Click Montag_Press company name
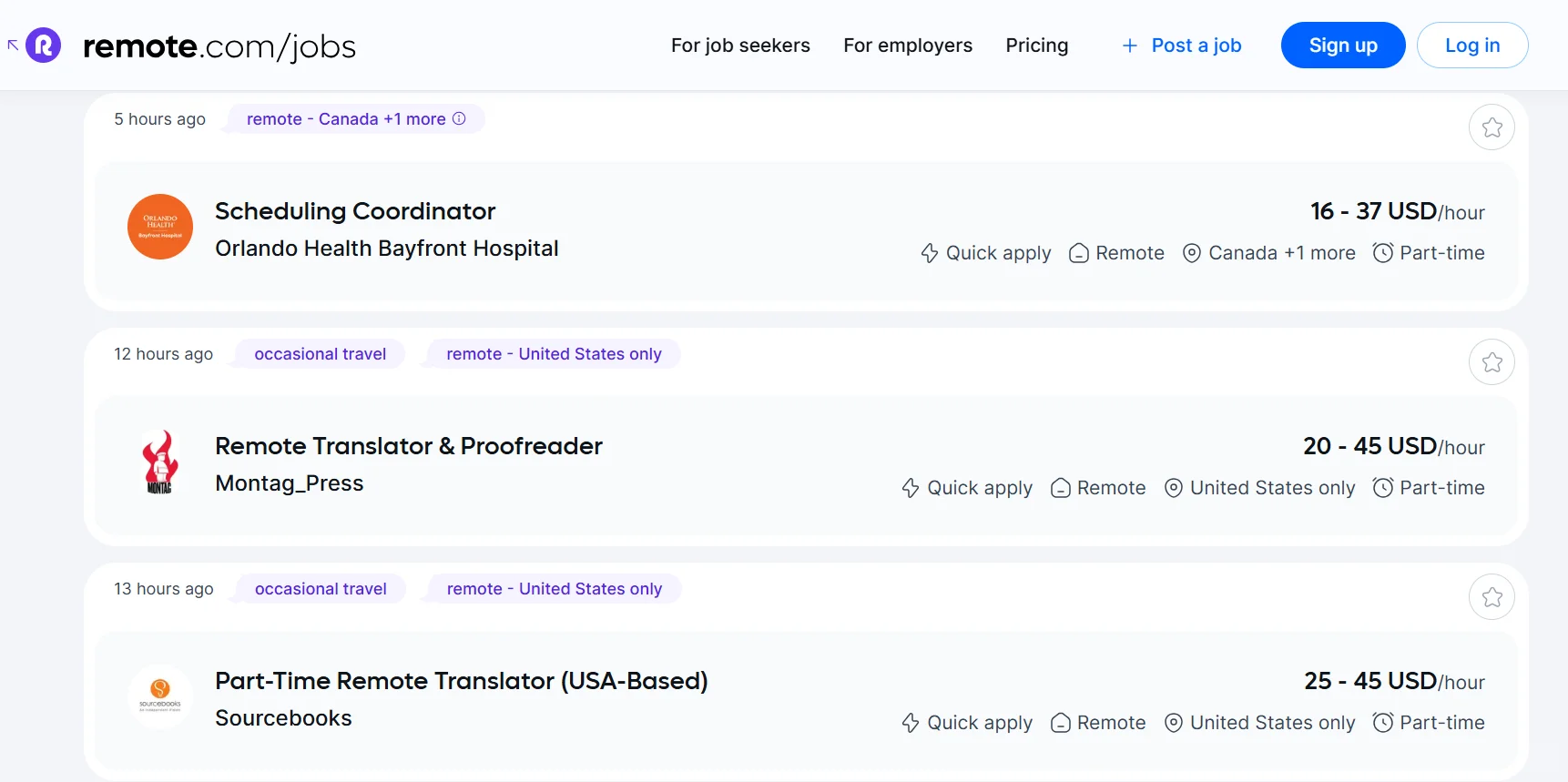The width and height of the screenshot is (1568, 782). click(290, 483)
